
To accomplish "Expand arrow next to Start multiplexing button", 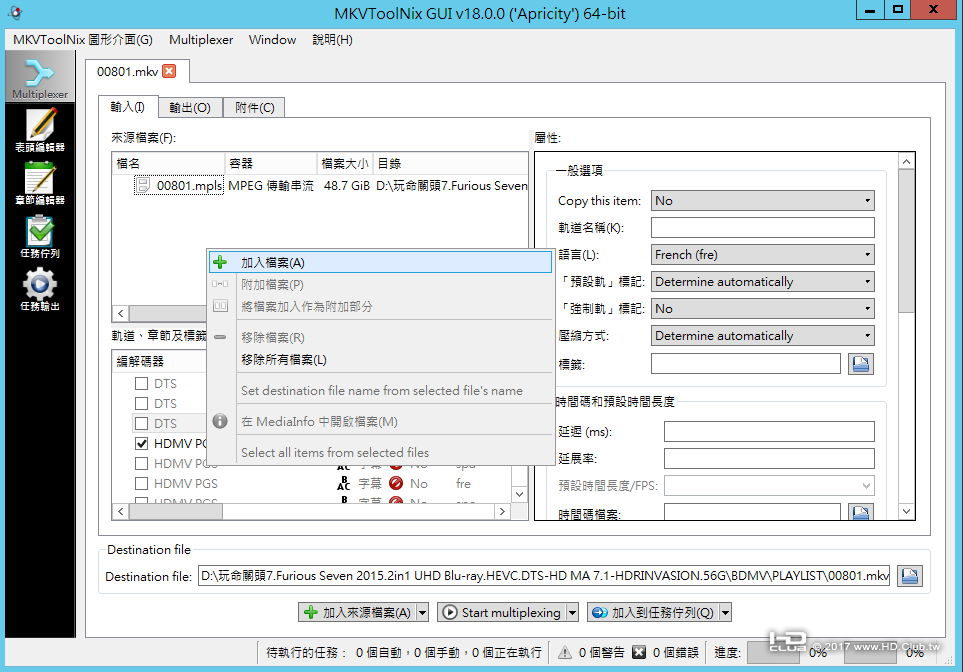I will tap(572, 612).
